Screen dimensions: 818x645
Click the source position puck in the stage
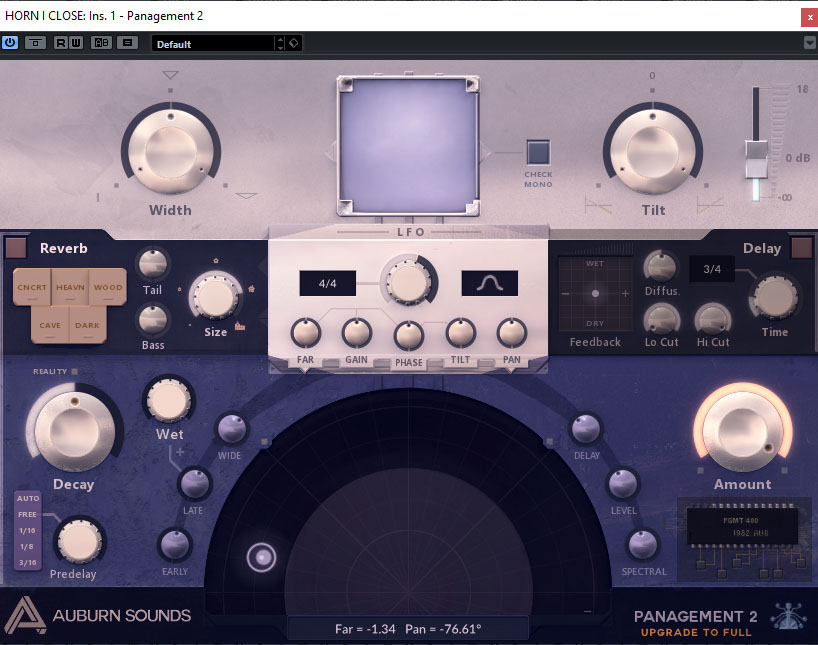point(261,557)
